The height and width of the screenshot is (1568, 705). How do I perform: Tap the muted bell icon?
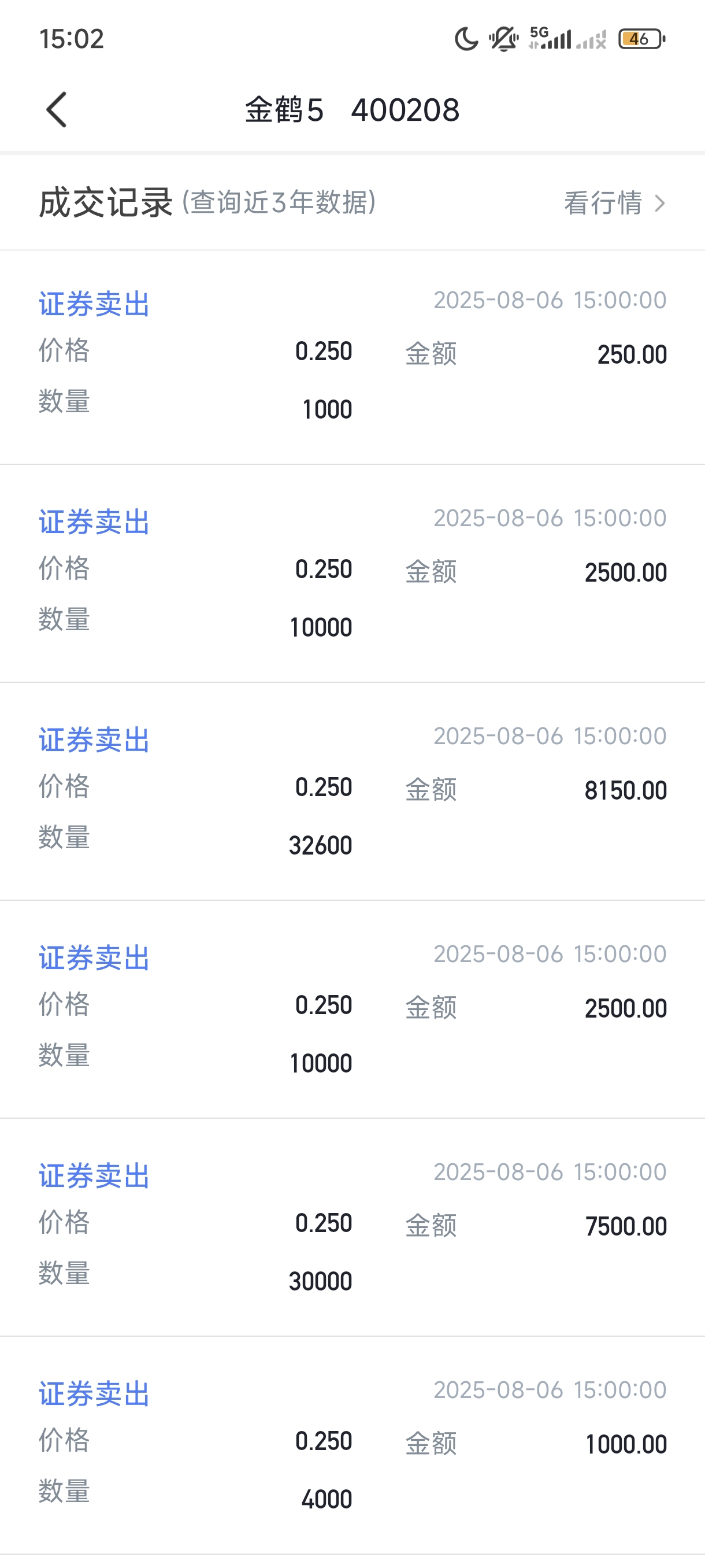click(504, 39)
